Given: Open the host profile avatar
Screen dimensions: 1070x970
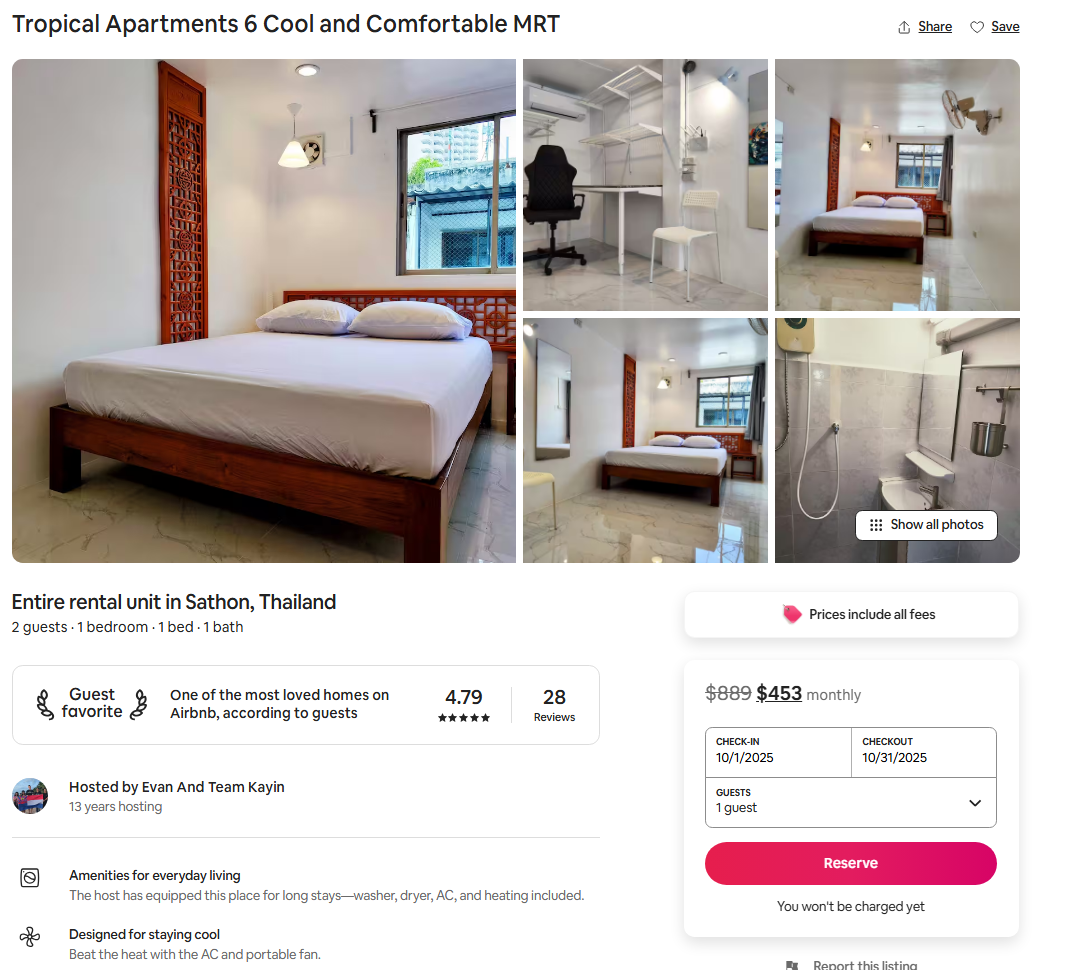Looking at the screenshot, I should pos(30,796).
